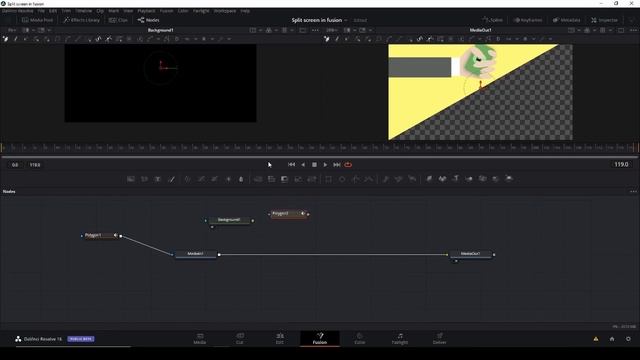Go to last frame
This screenshot has height=360, width=640.
[337, 165]
